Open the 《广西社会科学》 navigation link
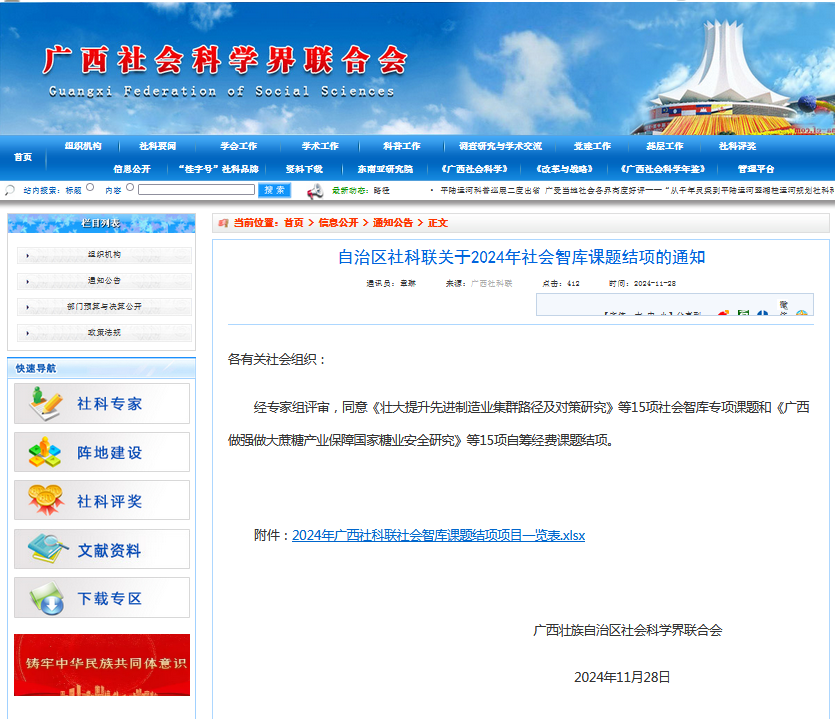 [x=474, y=169]
